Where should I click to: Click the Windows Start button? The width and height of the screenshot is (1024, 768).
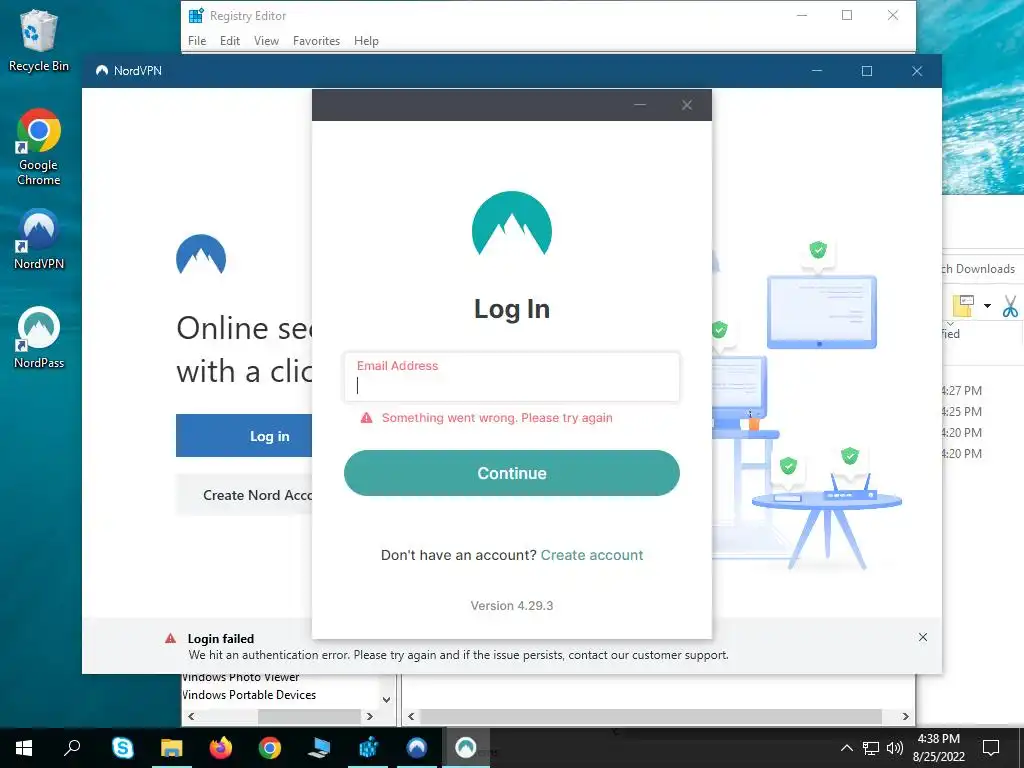click(24, 748)
